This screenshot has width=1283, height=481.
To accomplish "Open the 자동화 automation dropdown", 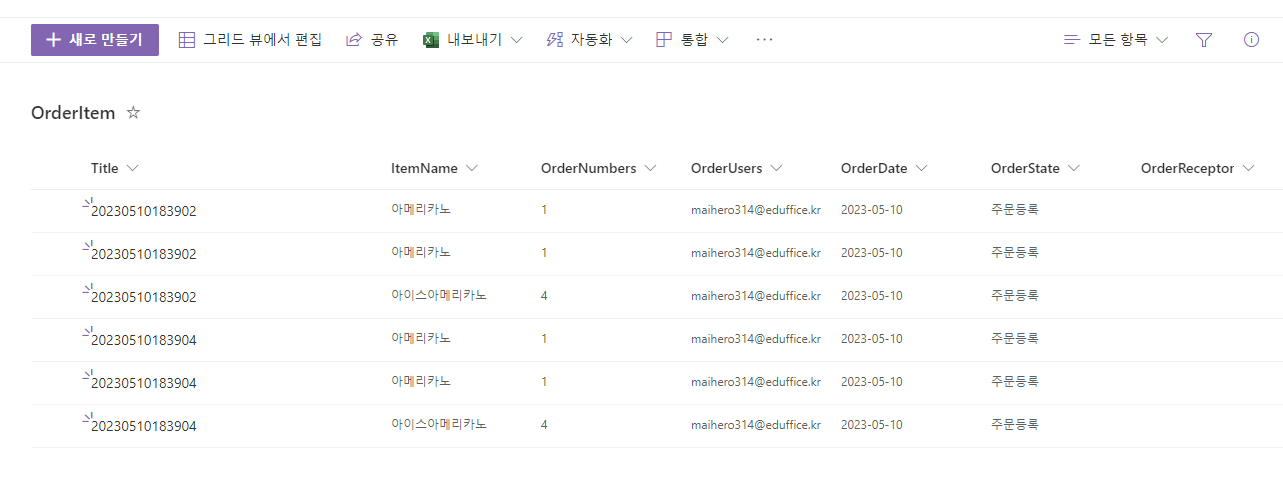I will (589, 40).
